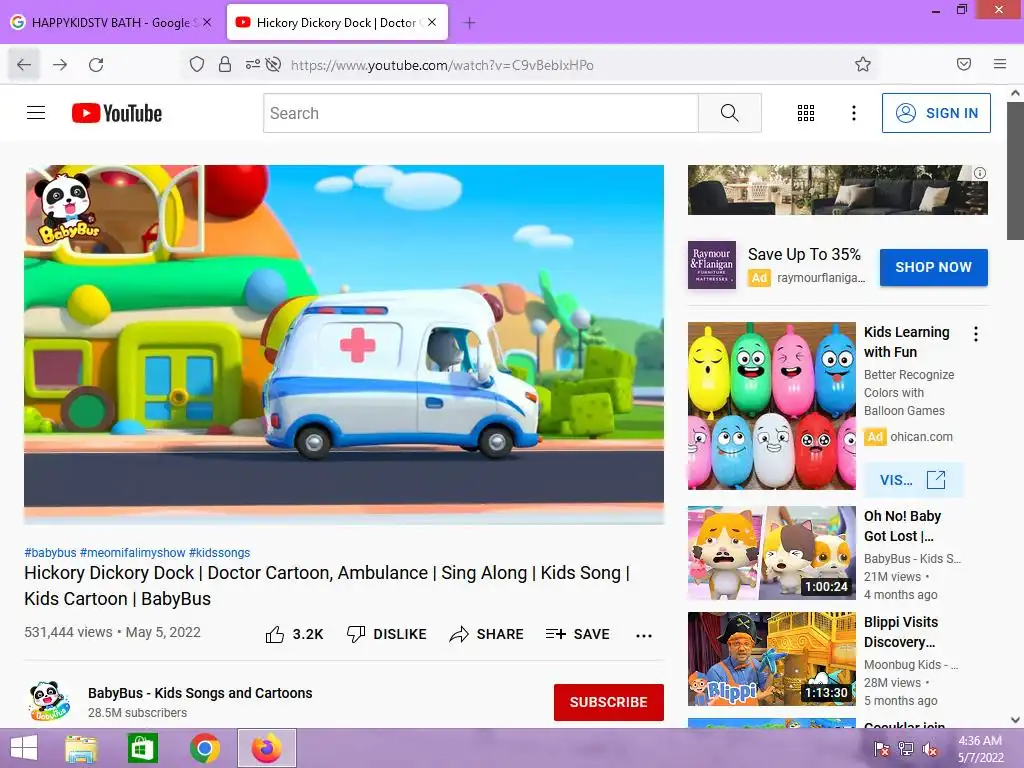
Task: Close the Hickory Dickory Dock tab
Action: click(x=432, y=22)
